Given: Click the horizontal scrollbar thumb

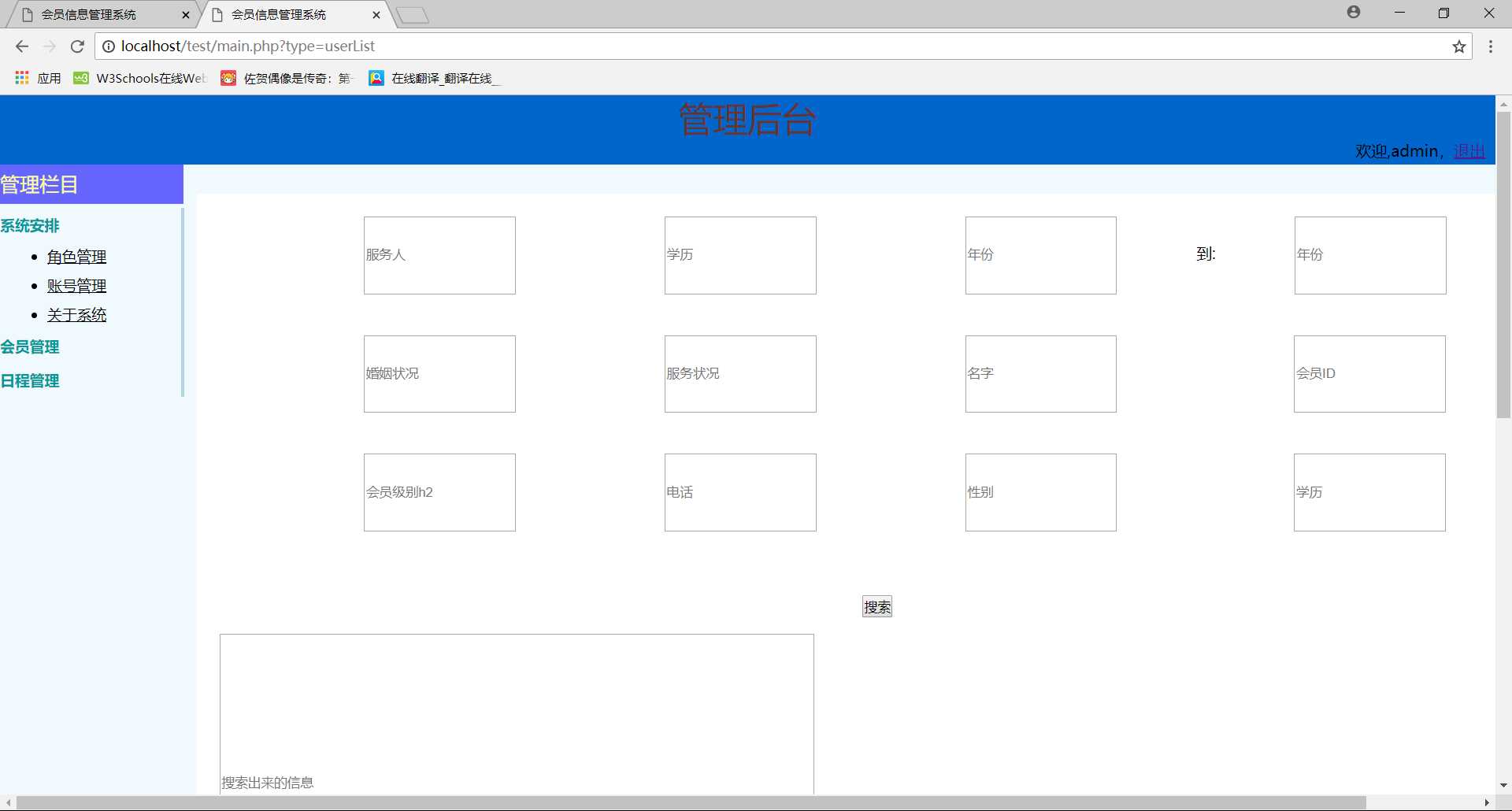Looking at the screenshot, I should coord(691,802).
